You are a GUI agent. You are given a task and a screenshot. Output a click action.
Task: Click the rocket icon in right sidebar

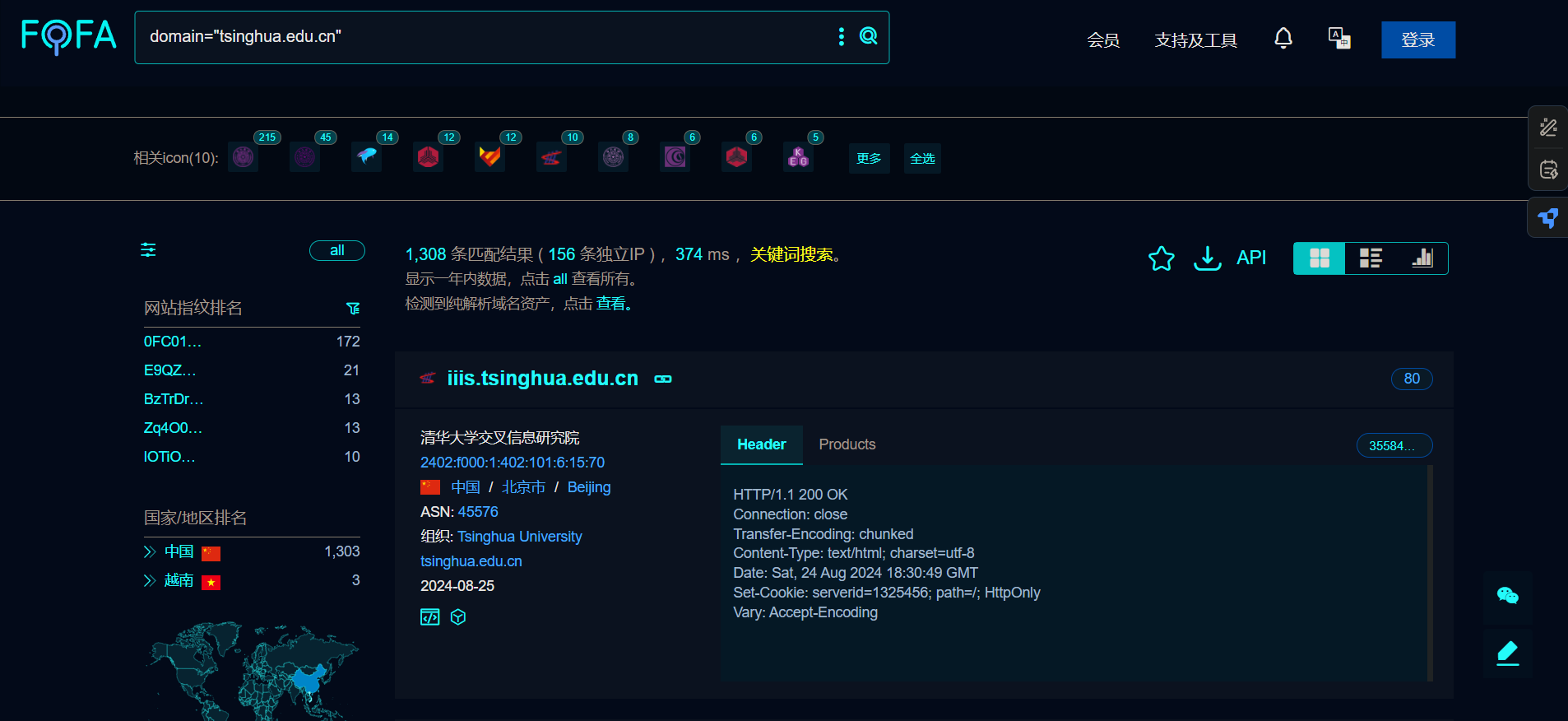[x=1548, y=218]
